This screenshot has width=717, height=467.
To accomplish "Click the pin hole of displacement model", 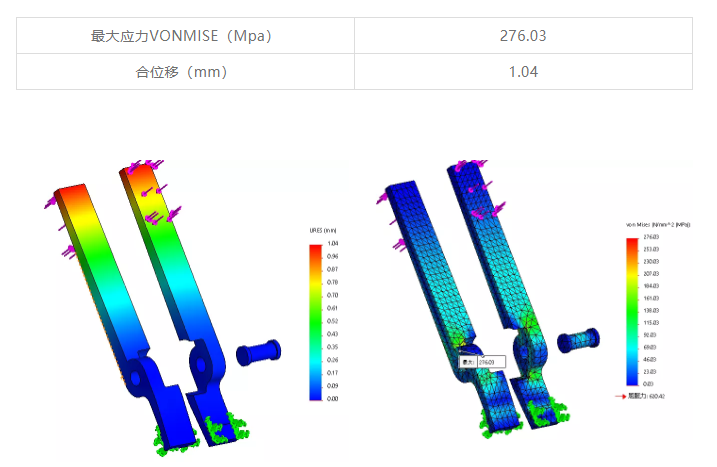I will pos(183,357).
